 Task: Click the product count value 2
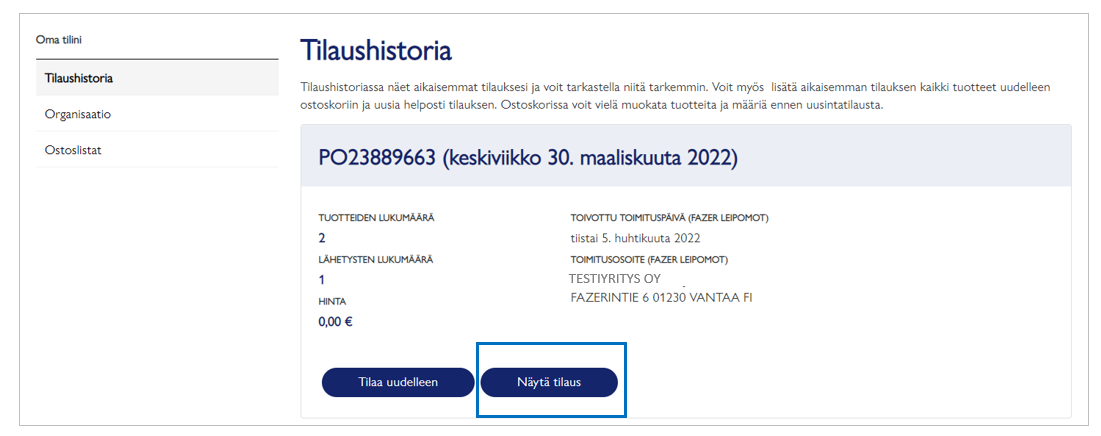pos(322,238)
